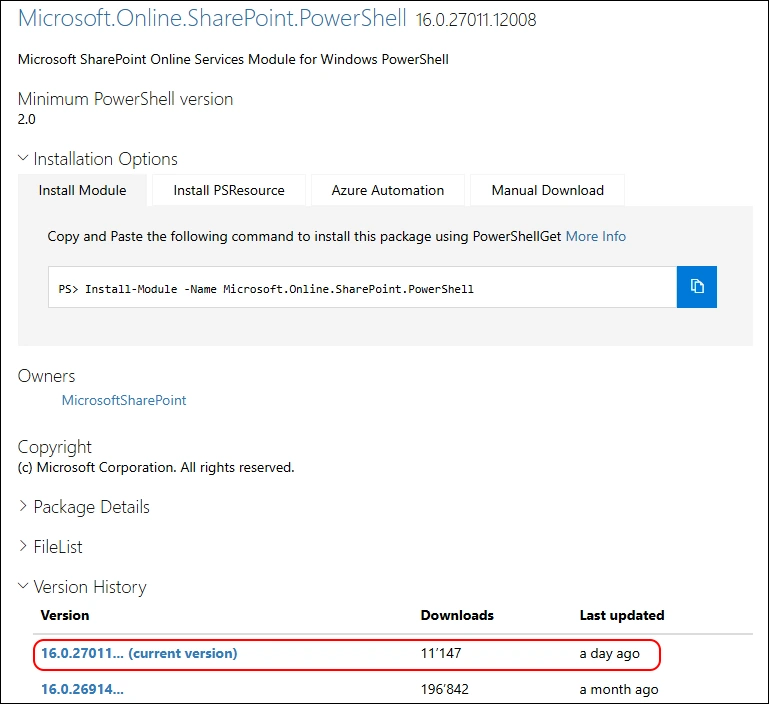Select the Install Module tab
This screenshot has height=704, width=769.
(82, 190)
